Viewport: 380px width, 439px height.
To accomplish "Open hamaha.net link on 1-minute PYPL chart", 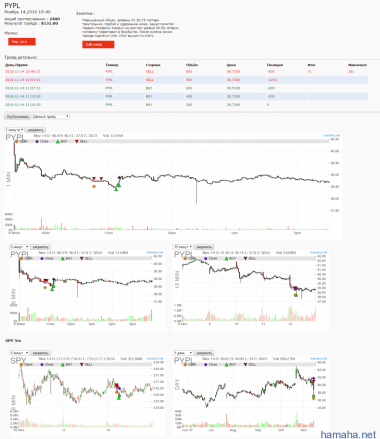I will click(x=331, y=135).
